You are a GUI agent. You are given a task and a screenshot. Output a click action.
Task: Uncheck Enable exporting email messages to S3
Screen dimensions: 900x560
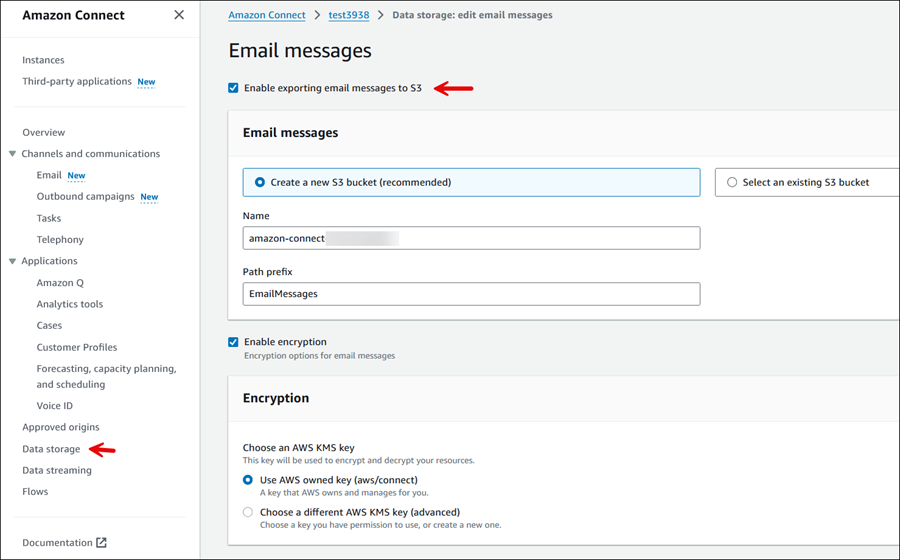pos(234,88)
